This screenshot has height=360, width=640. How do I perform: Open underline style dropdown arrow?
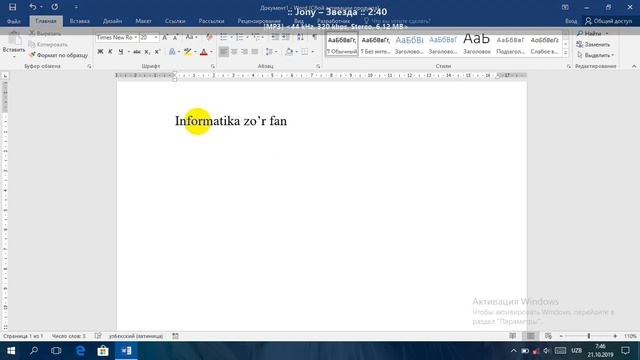(129, 52)
